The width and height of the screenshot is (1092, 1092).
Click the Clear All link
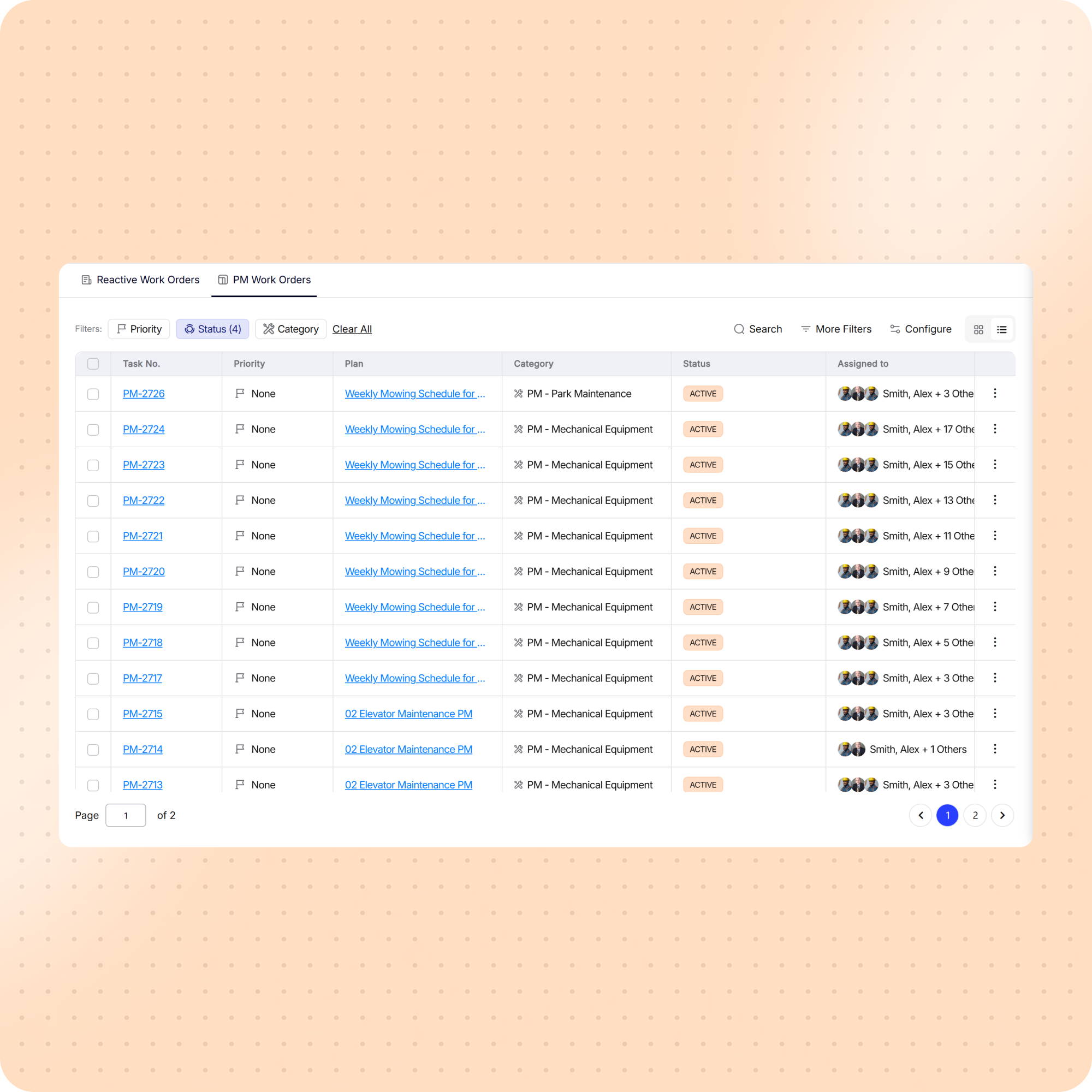(x=352, y=329)
